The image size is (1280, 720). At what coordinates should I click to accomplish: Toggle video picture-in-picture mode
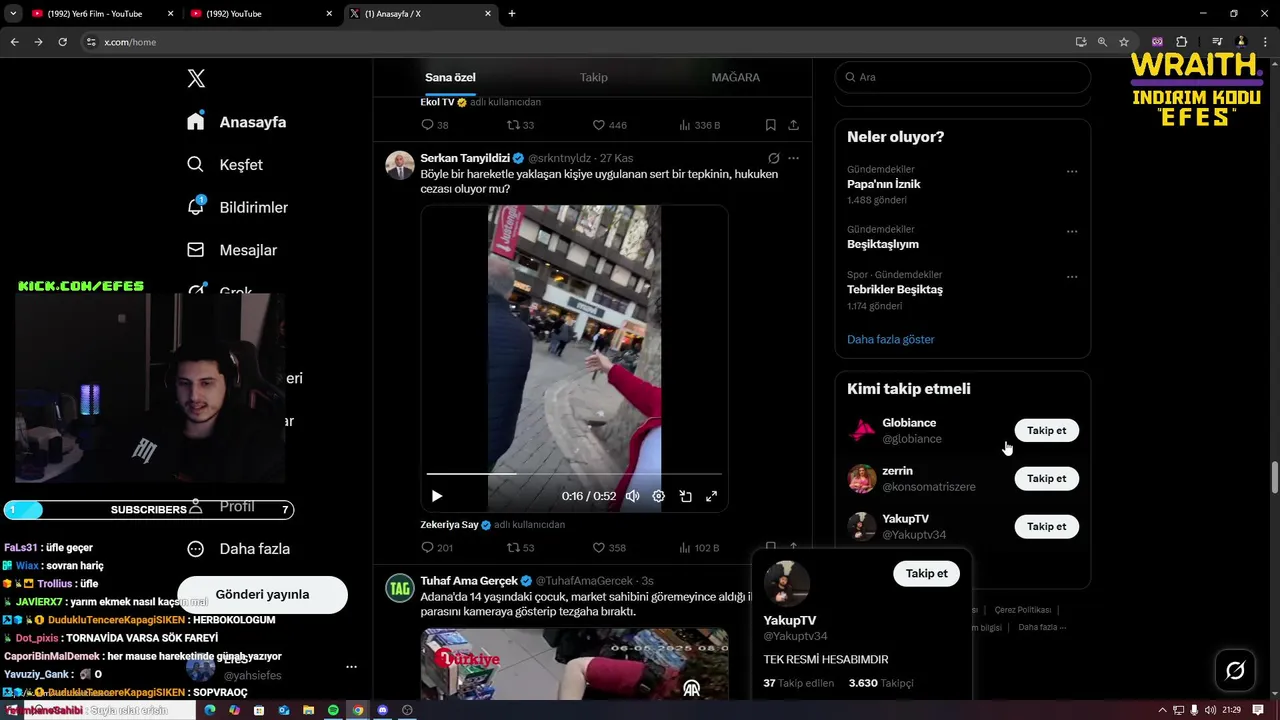coord(685,496)
